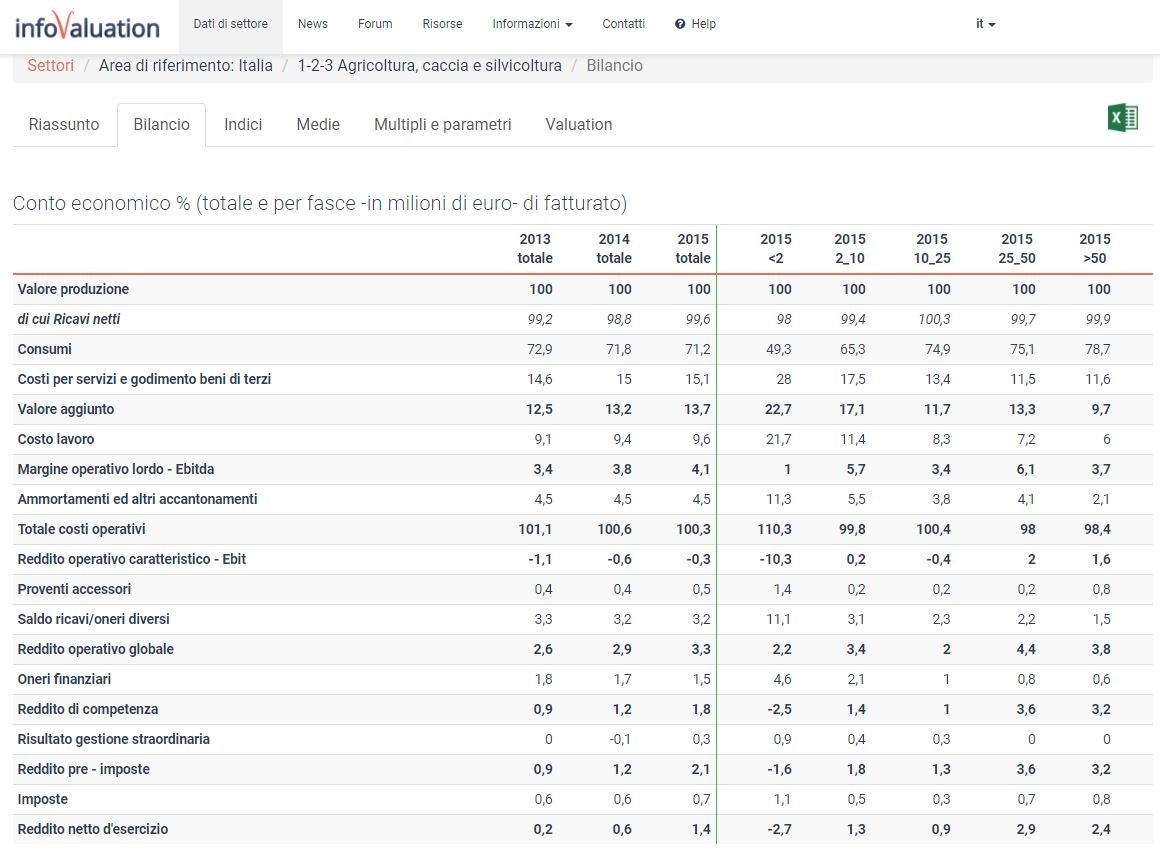
Task: Open the Risorse menu item
Action: pos(442,24)
